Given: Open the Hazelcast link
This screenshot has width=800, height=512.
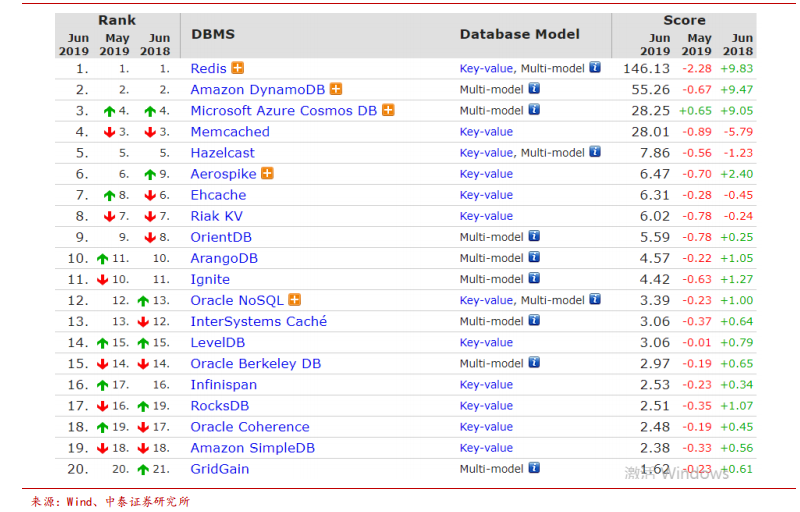Looking at the screenshot, I should click(x=222, y=153).
